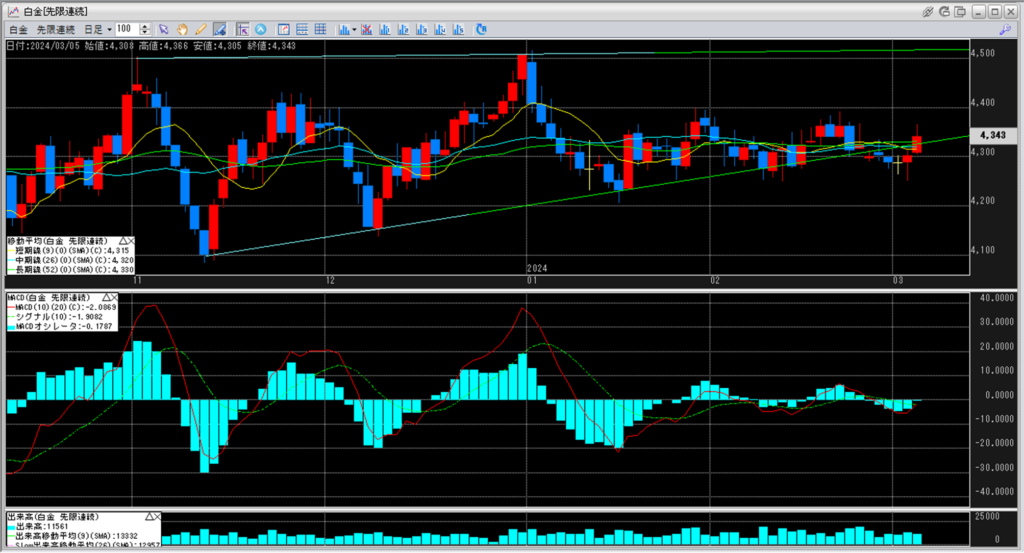Click the grid table layout icon
The width and height of the screenshot is (1024, 553).
pos(320,29)
